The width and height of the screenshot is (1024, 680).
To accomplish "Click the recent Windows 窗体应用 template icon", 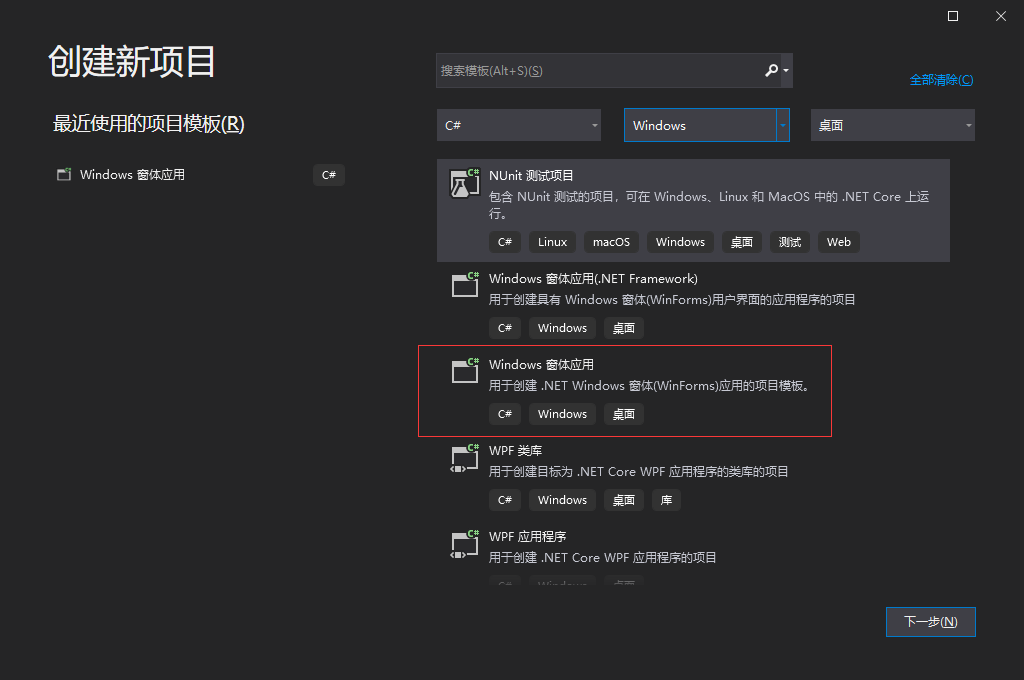I will click(64, 174).
